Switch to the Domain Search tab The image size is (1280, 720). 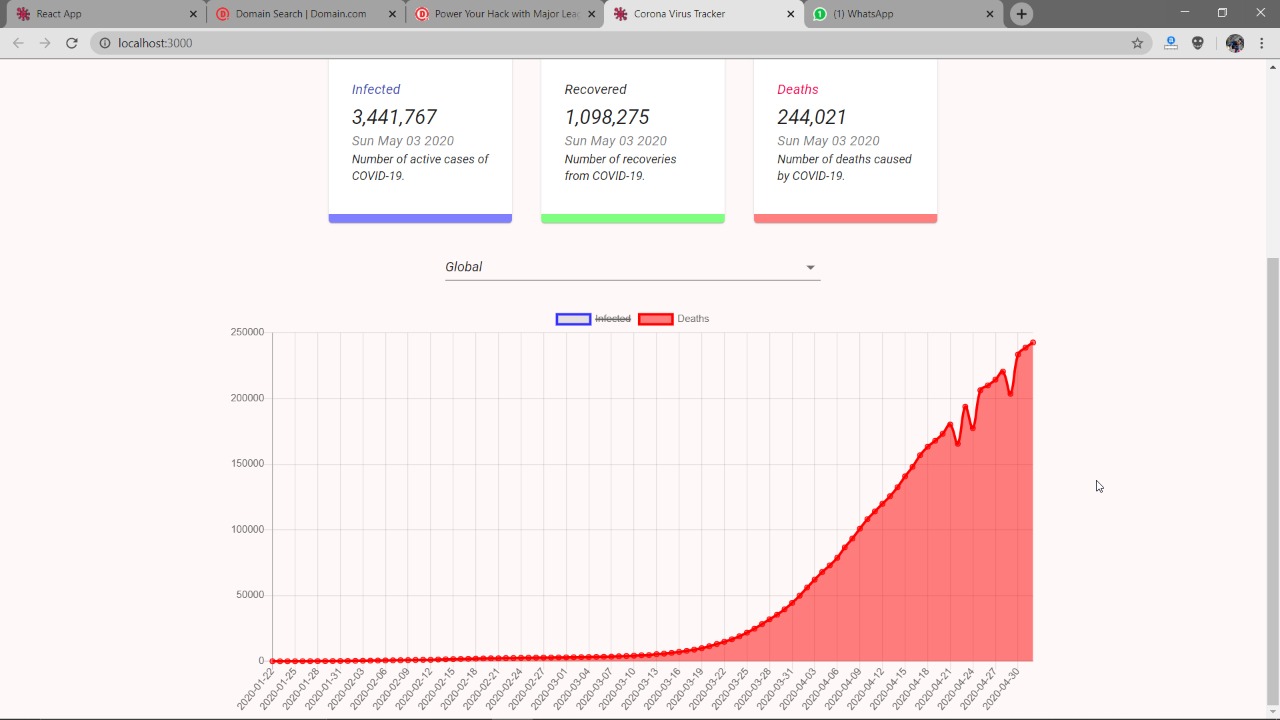305,14
